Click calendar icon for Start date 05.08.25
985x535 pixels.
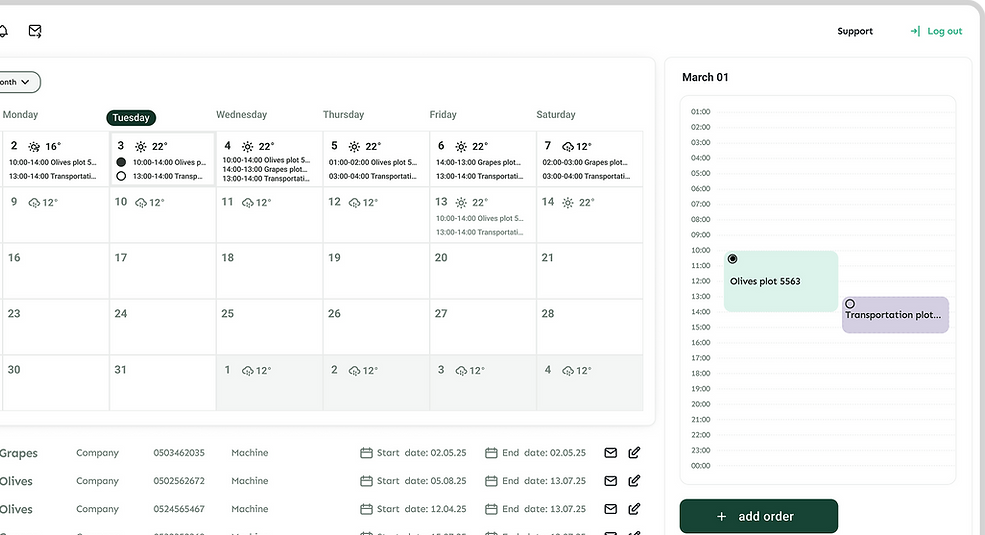(366, 481)
